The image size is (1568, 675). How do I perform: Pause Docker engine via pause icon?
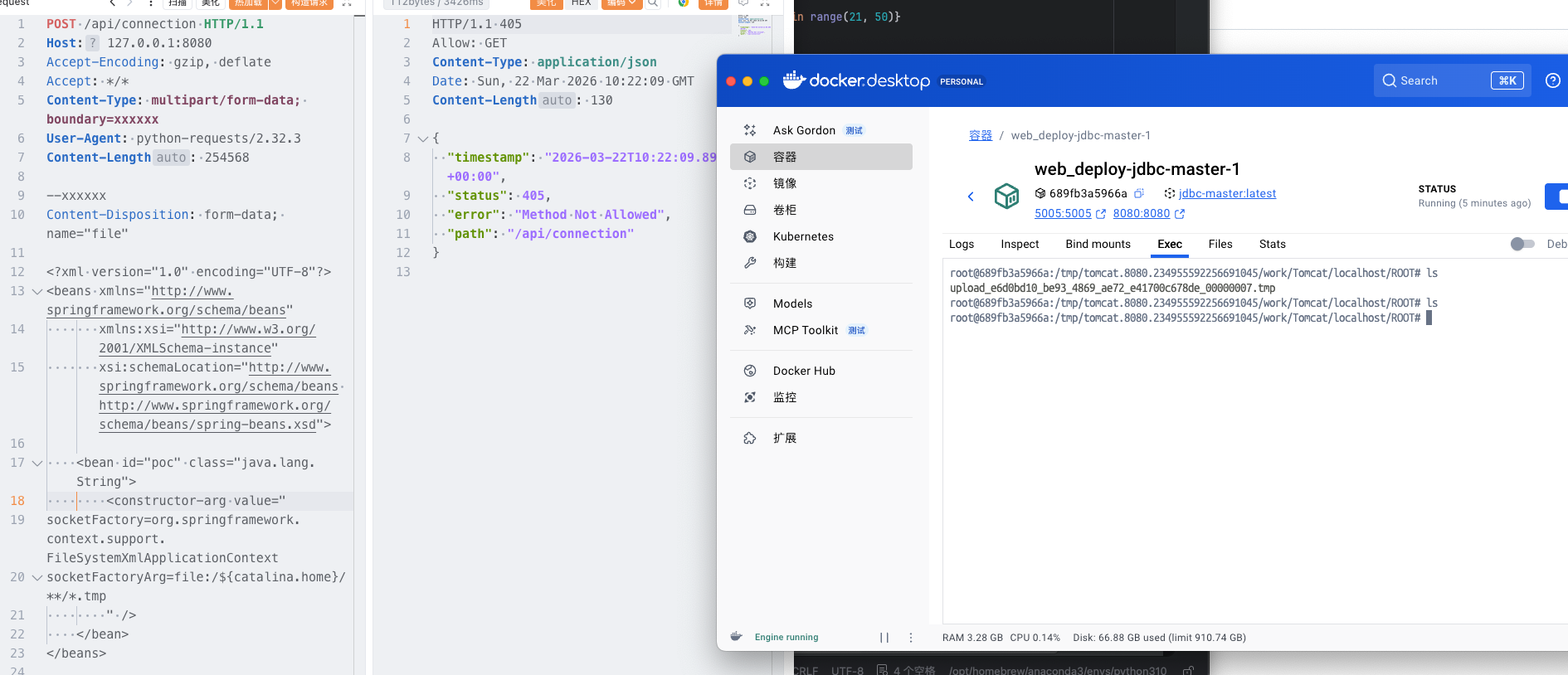click(x=884, y=638)
